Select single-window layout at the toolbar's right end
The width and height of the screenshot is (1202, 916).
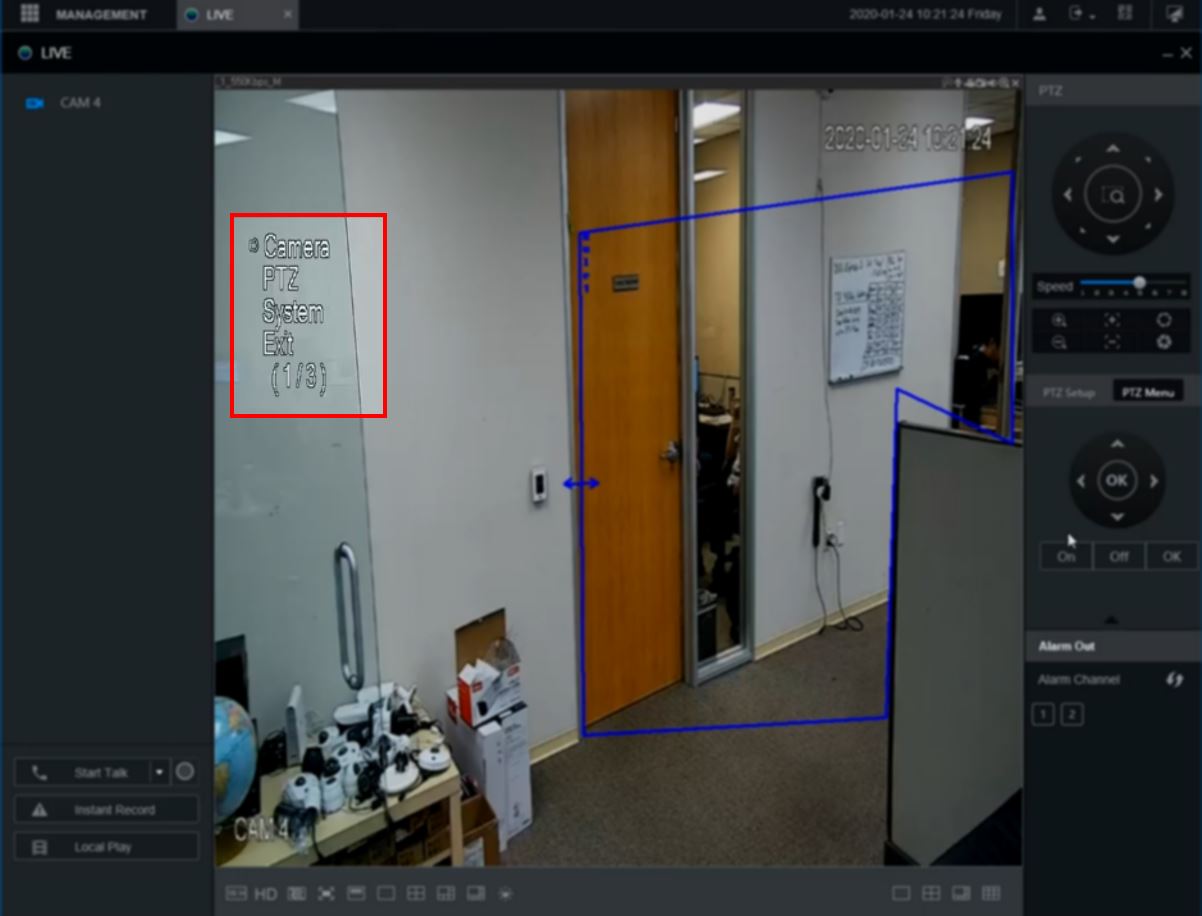901,894
